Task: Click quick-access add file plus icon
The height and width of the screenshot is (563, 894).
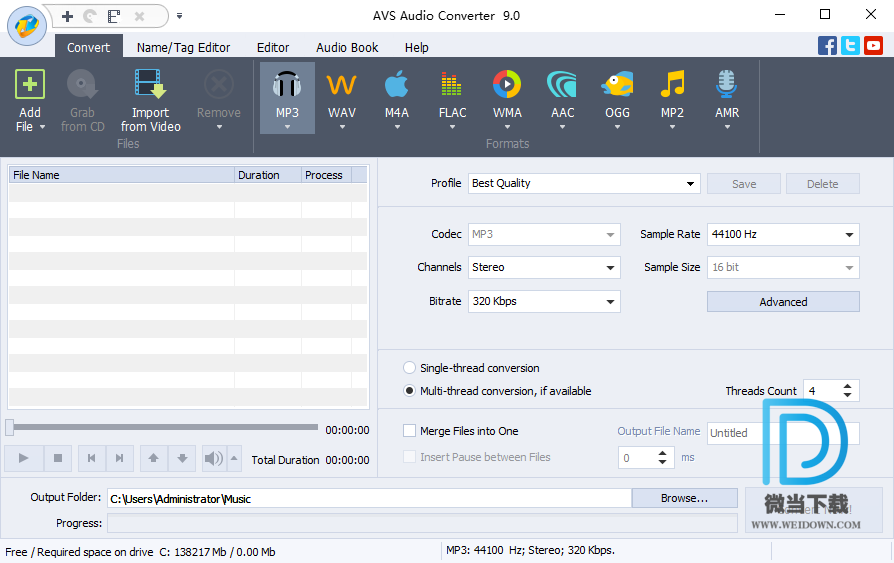Action: click(x=67, y=16)
